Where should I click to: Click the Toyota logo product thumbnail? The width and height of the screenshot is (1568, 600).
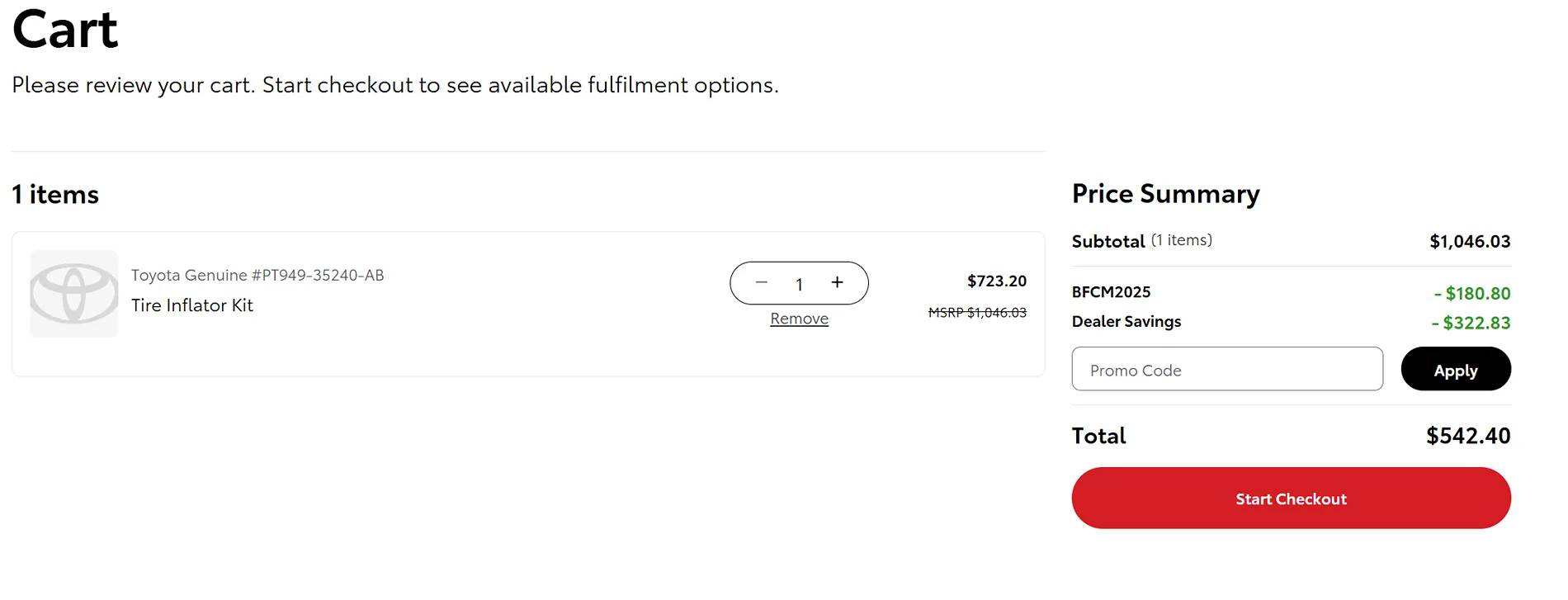(x=74, y=294)
